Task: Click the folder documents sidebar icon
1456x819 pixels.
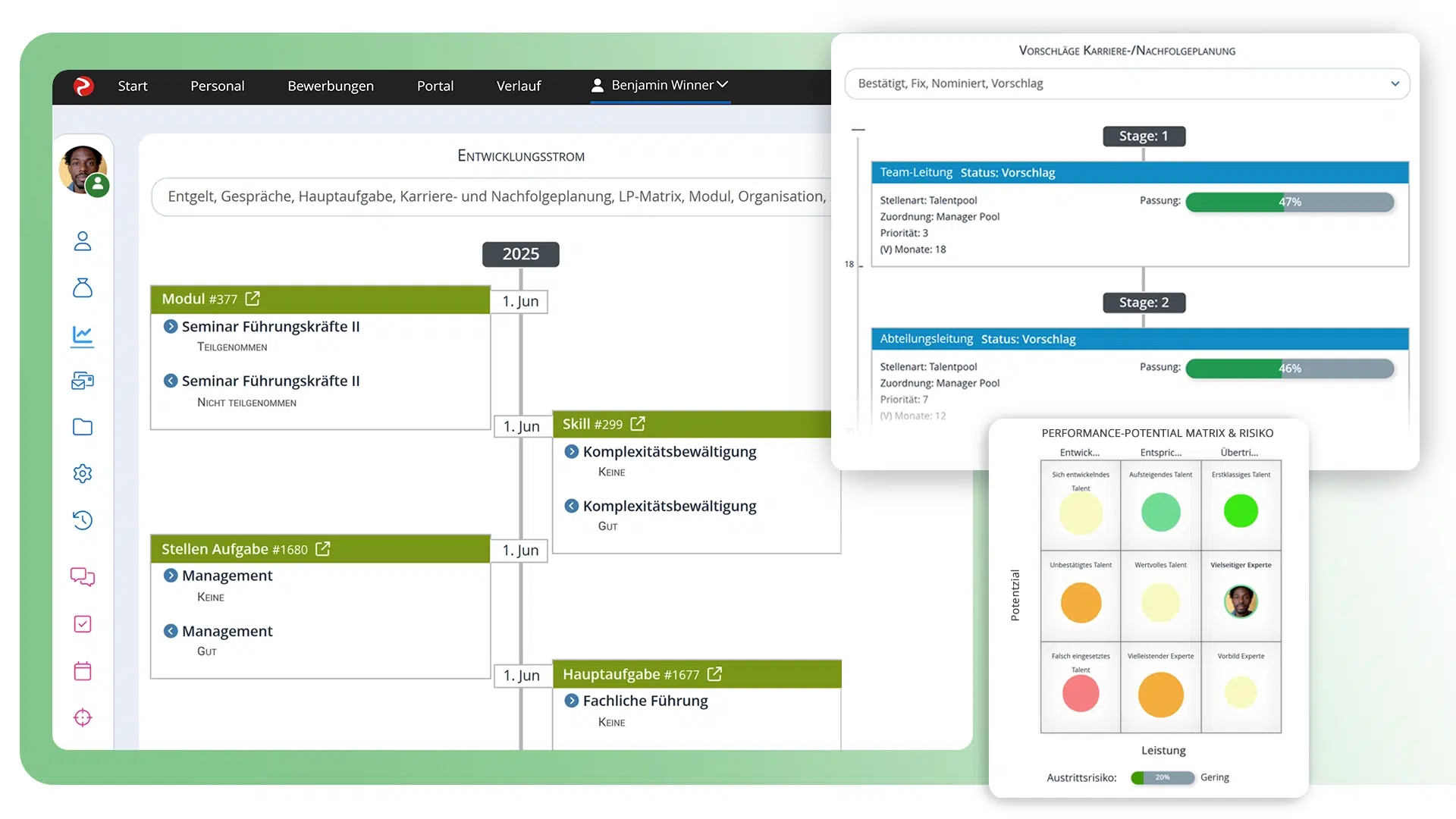Action: pyautogui.click(x=83, y=427)
